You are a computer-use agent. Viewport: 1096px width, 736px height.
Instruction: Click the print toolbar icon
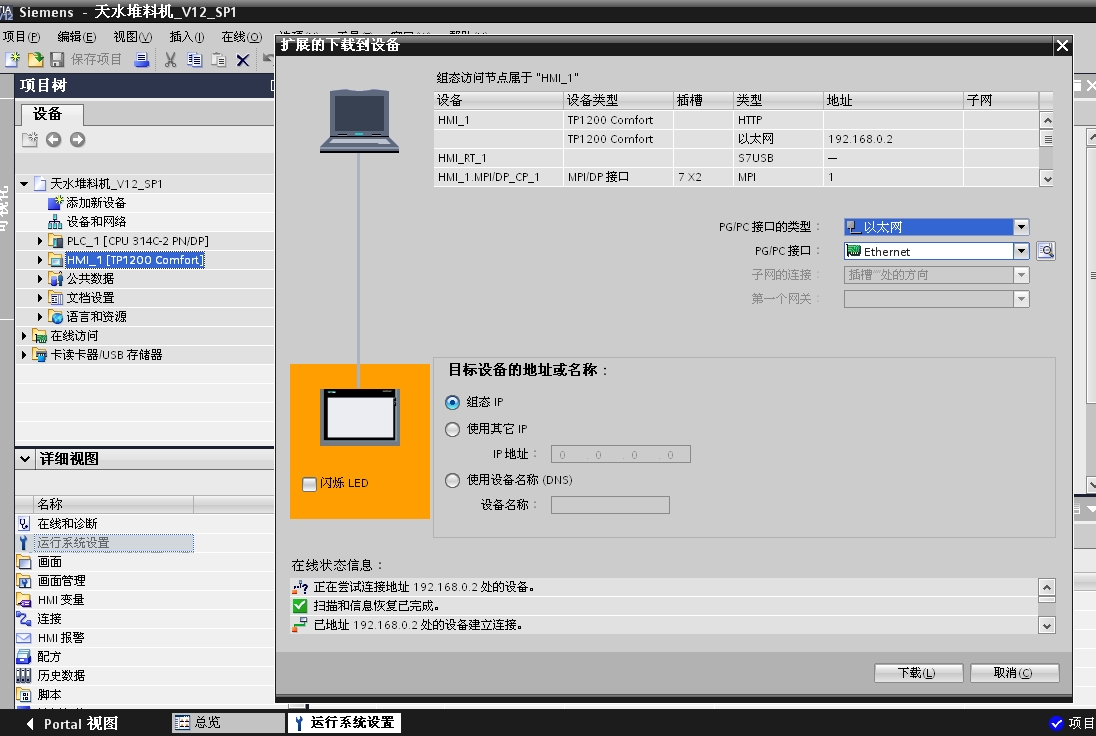point(142,59)
